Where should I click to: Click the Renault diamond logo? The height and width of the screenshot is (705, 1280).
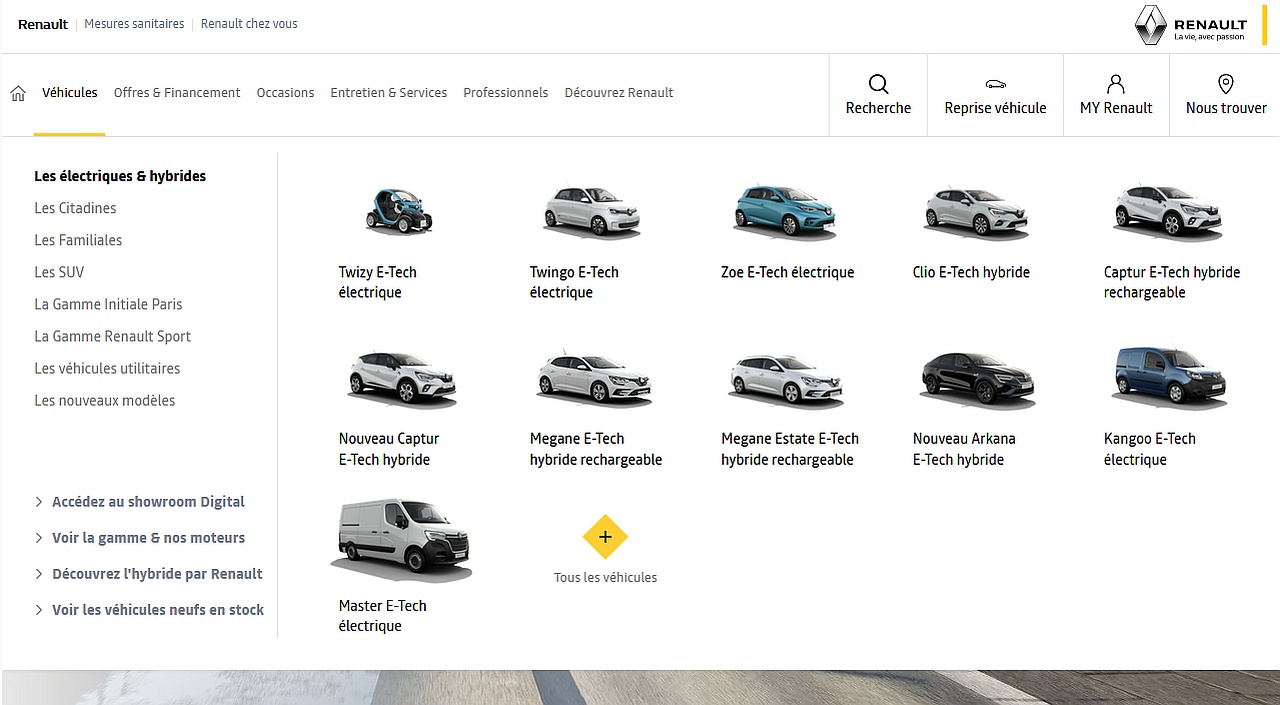[x=1151, y=25]
